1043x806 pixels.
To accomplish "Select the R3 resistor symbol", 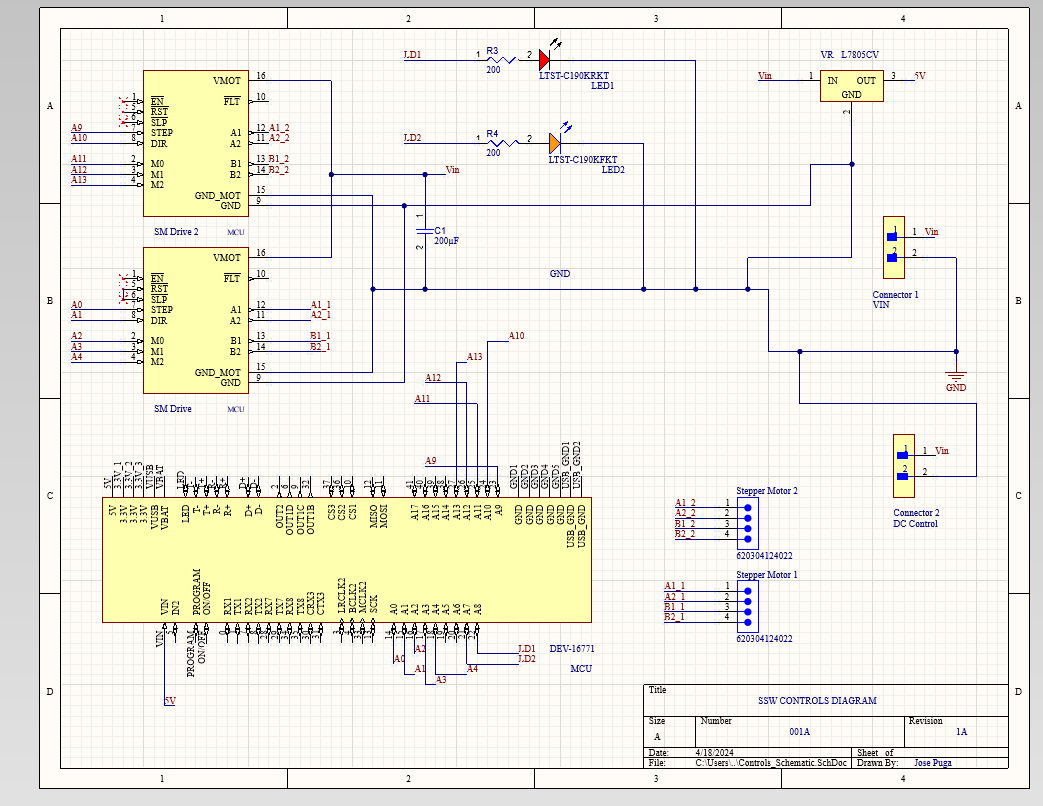I will [x=502, y=60].
